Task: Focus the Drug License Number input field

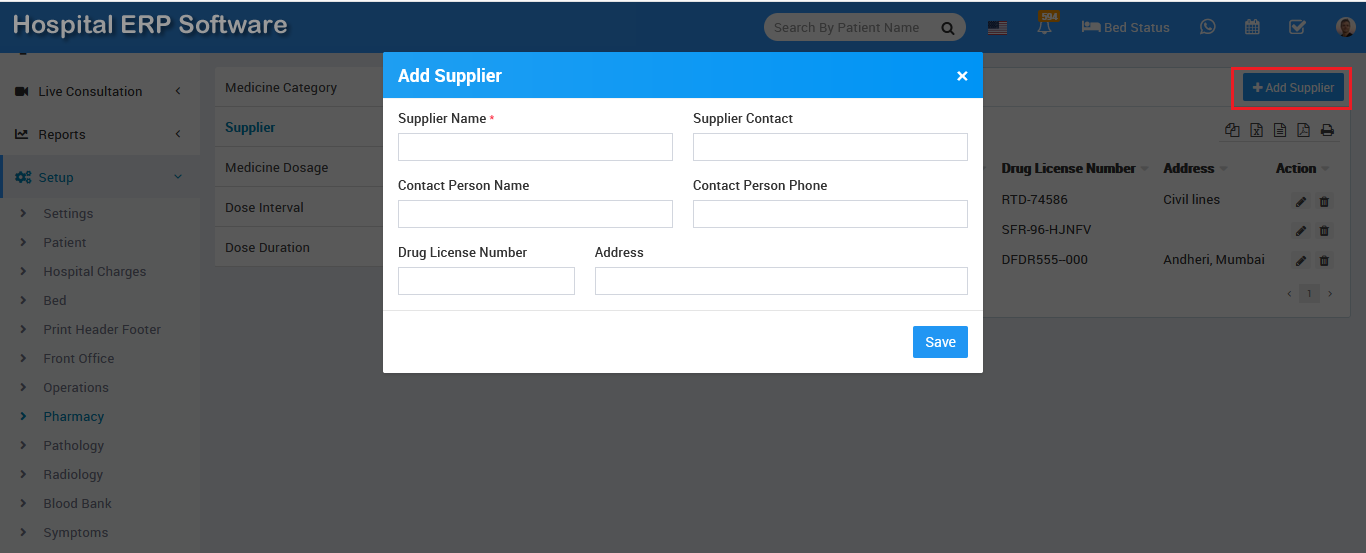Action: 486,281
